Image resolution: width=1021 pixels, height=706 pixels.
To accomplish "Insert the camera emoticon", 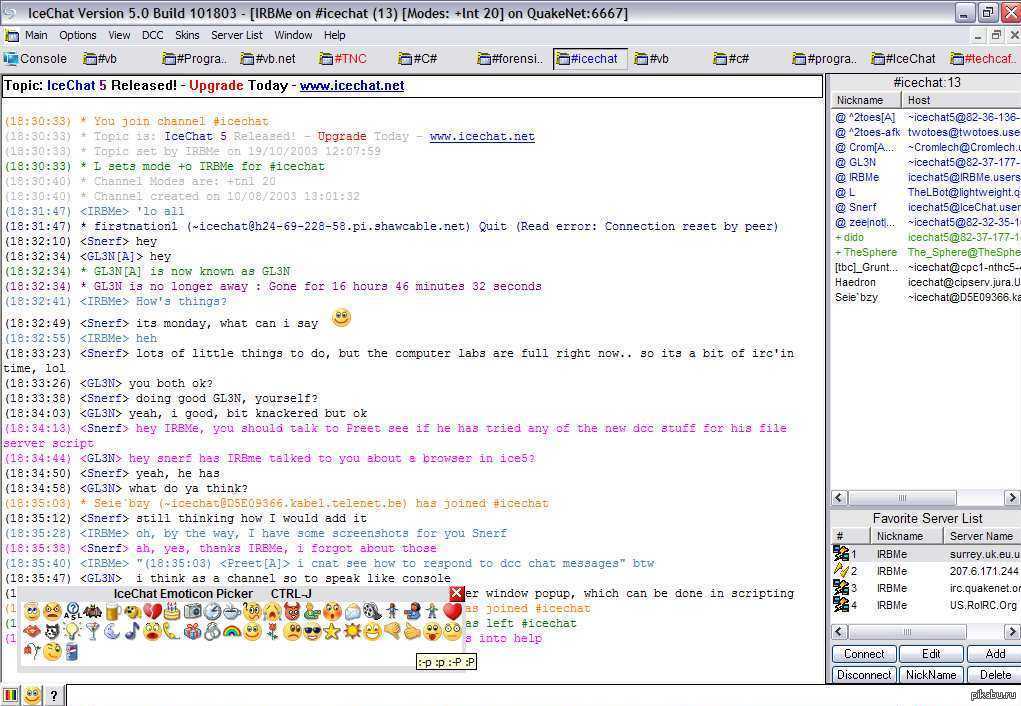I will 192,611.
